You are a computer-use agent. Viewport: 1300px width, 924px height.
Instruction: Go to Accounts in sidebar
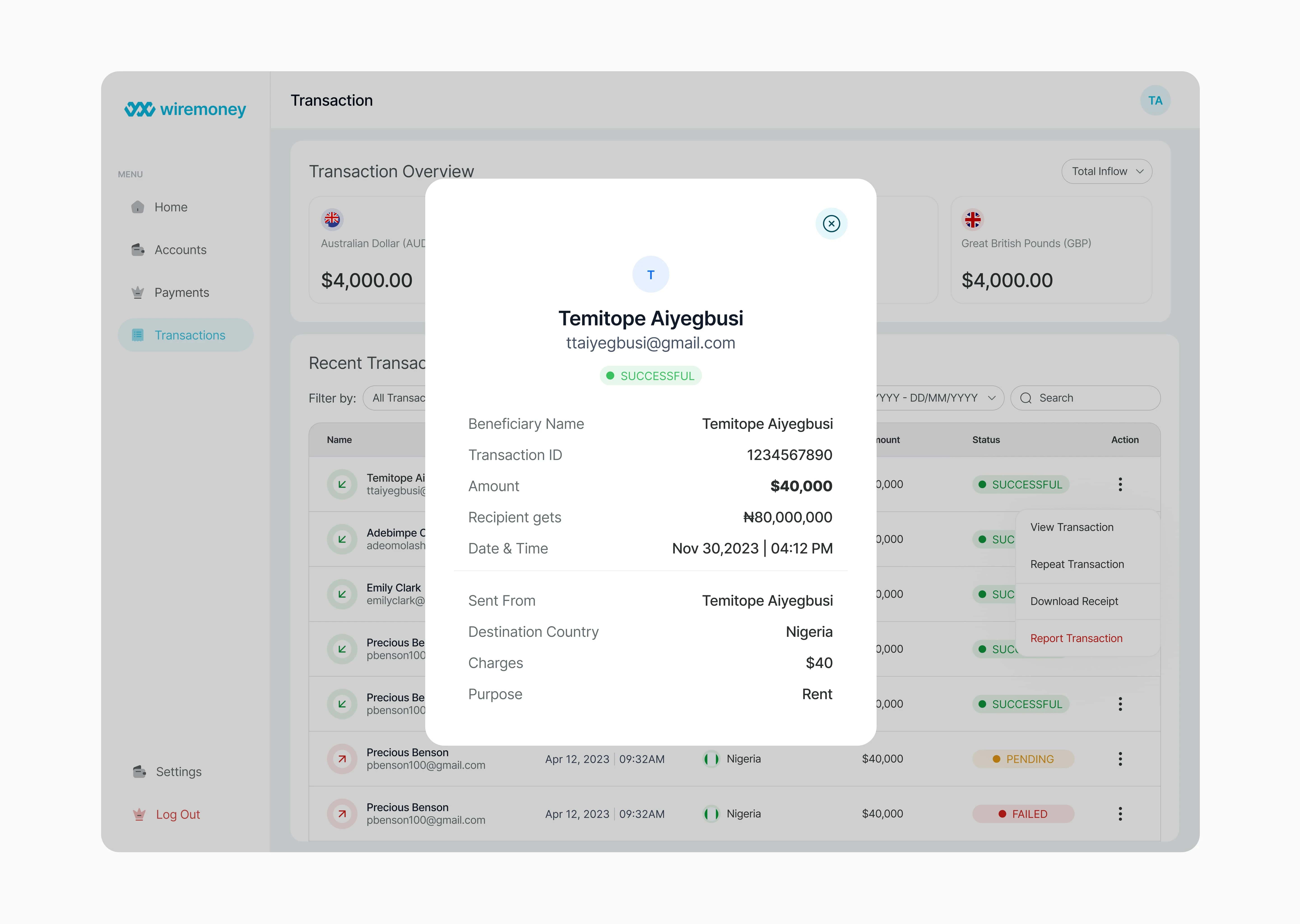(186, 250)
